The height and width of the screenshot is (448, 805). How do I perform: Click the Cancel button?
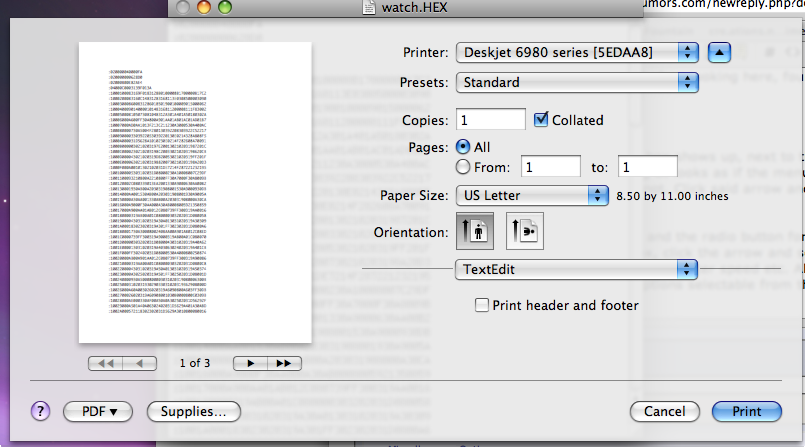(x=664, y=412)
